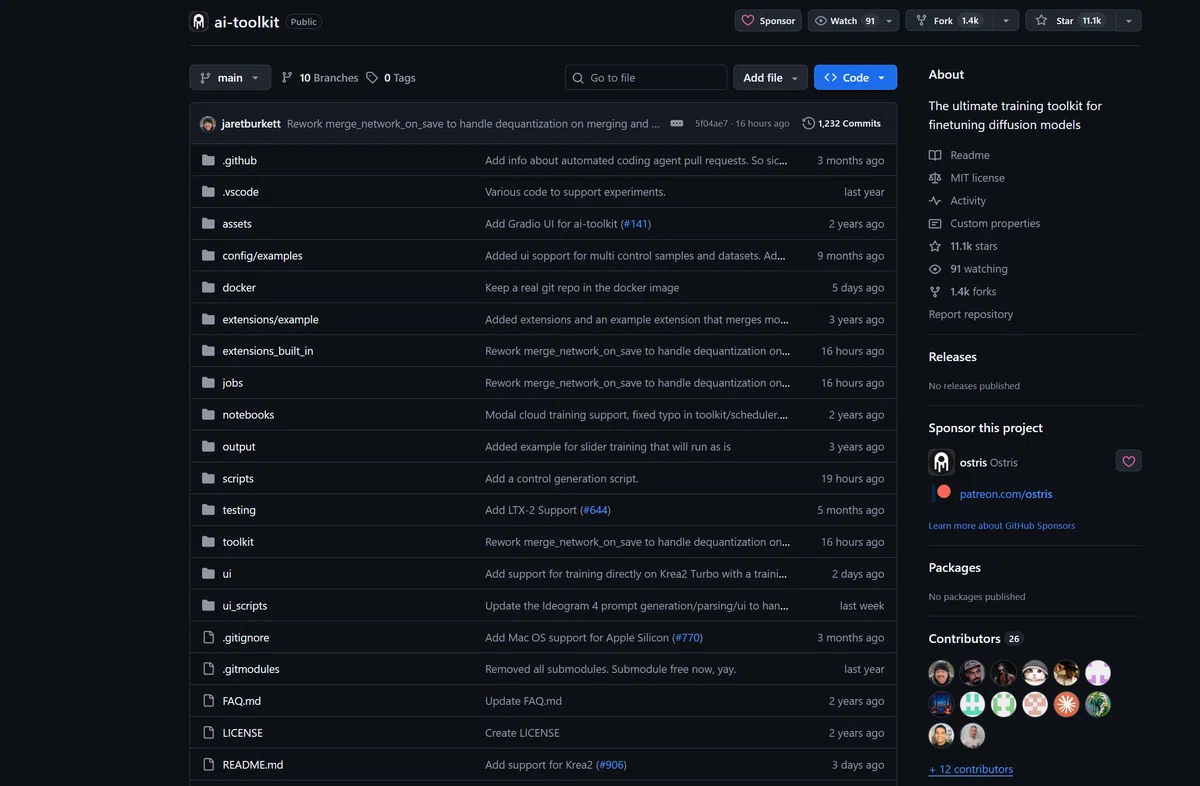Open the Releases section heading

[953, 357]
